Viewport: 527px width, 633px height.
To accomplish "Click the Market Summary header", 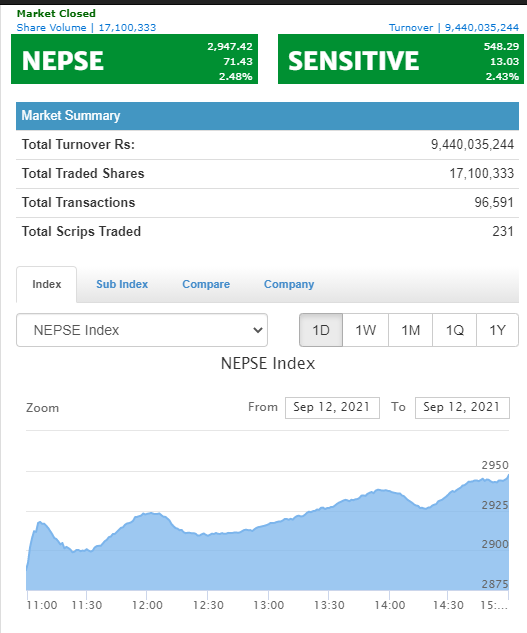I will (x=267, y=116).
